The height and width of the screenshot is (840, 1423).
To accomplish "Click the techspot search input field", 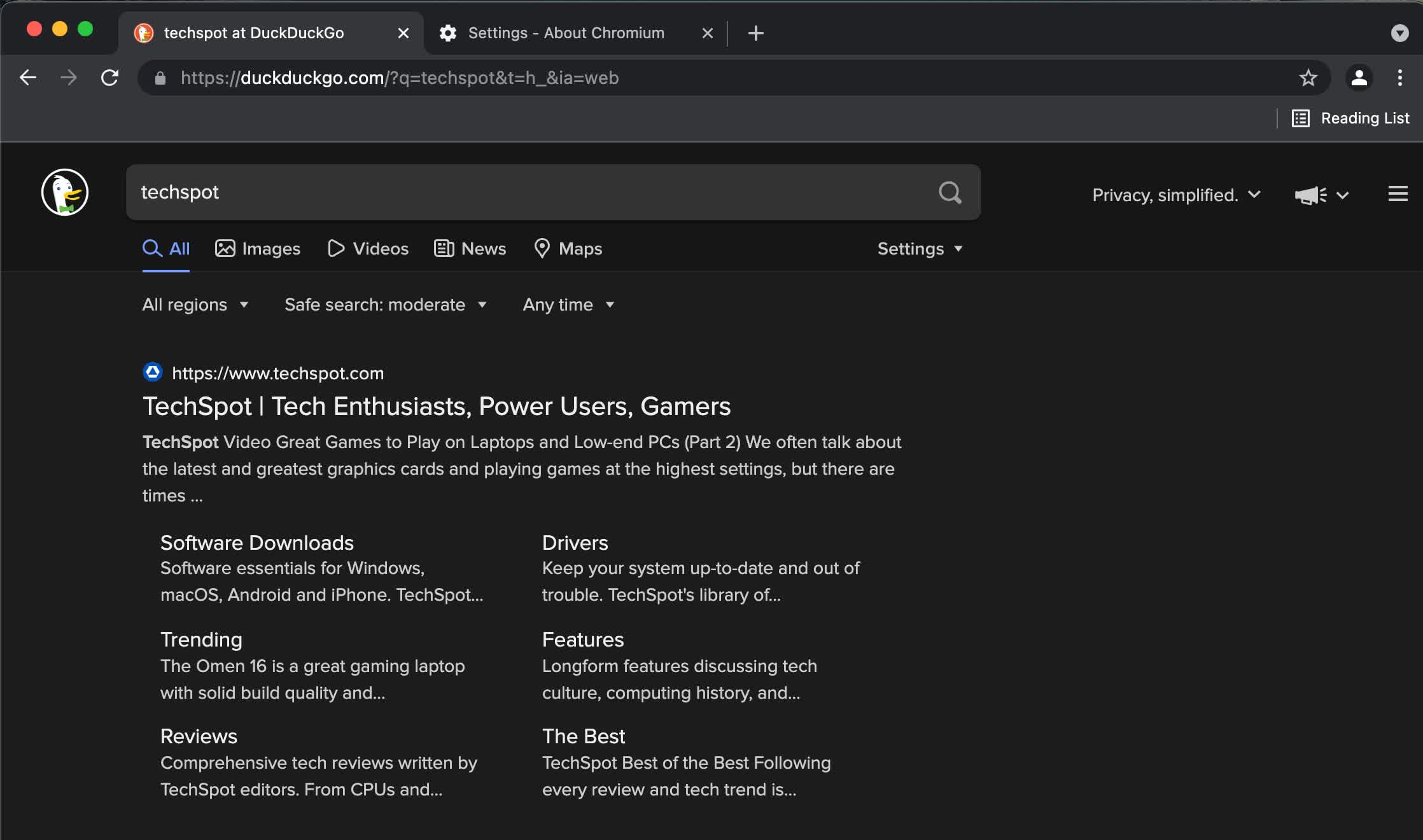I will pyautogui.click(x=528, y=192).
